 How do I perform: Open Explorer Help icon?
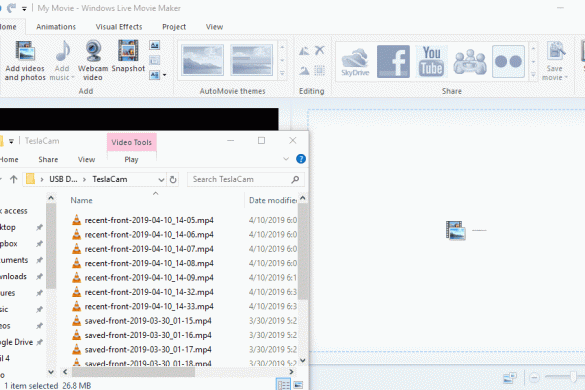[x=301, y=159]
